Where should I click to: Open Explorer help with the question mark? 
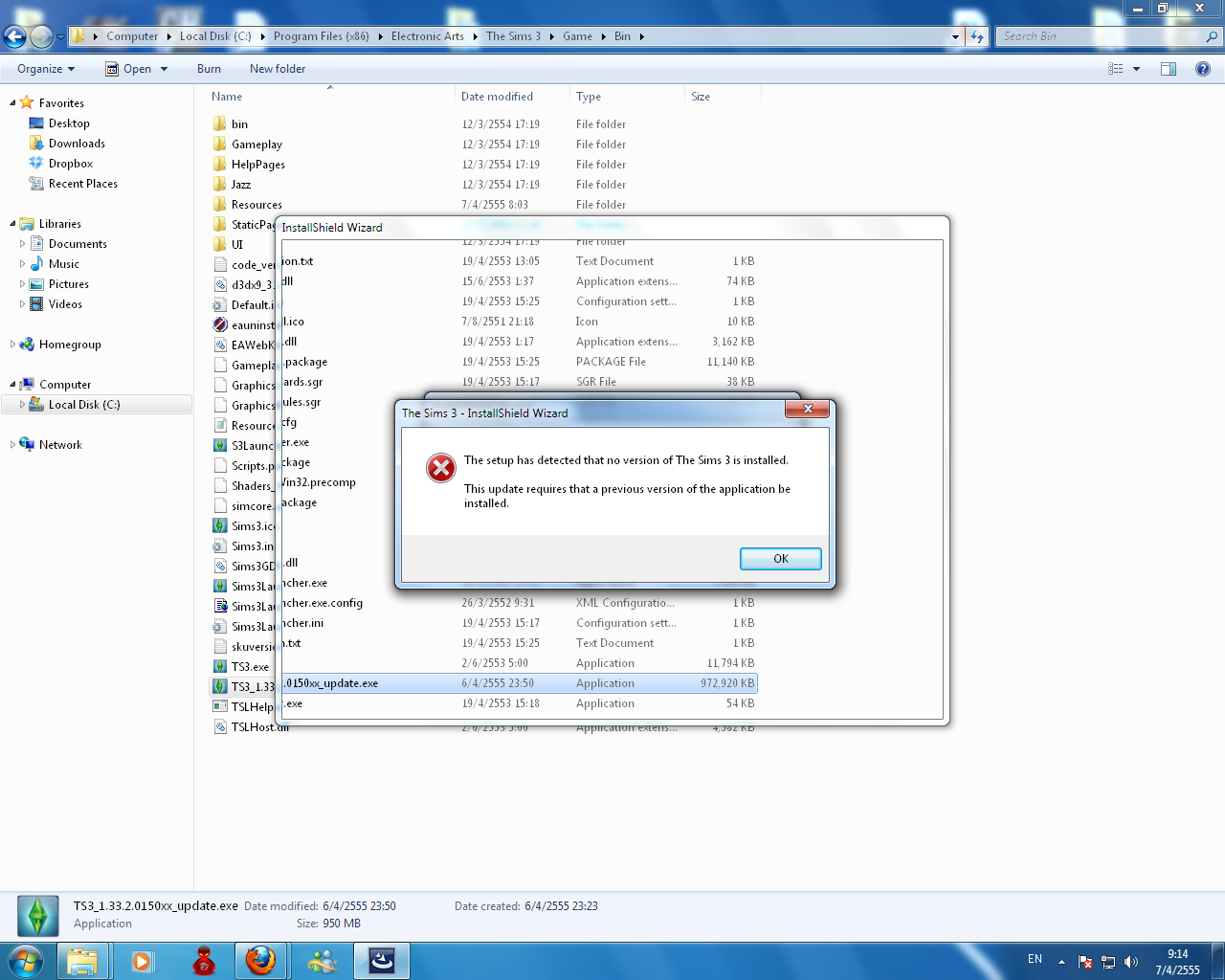click(1203, 69)
